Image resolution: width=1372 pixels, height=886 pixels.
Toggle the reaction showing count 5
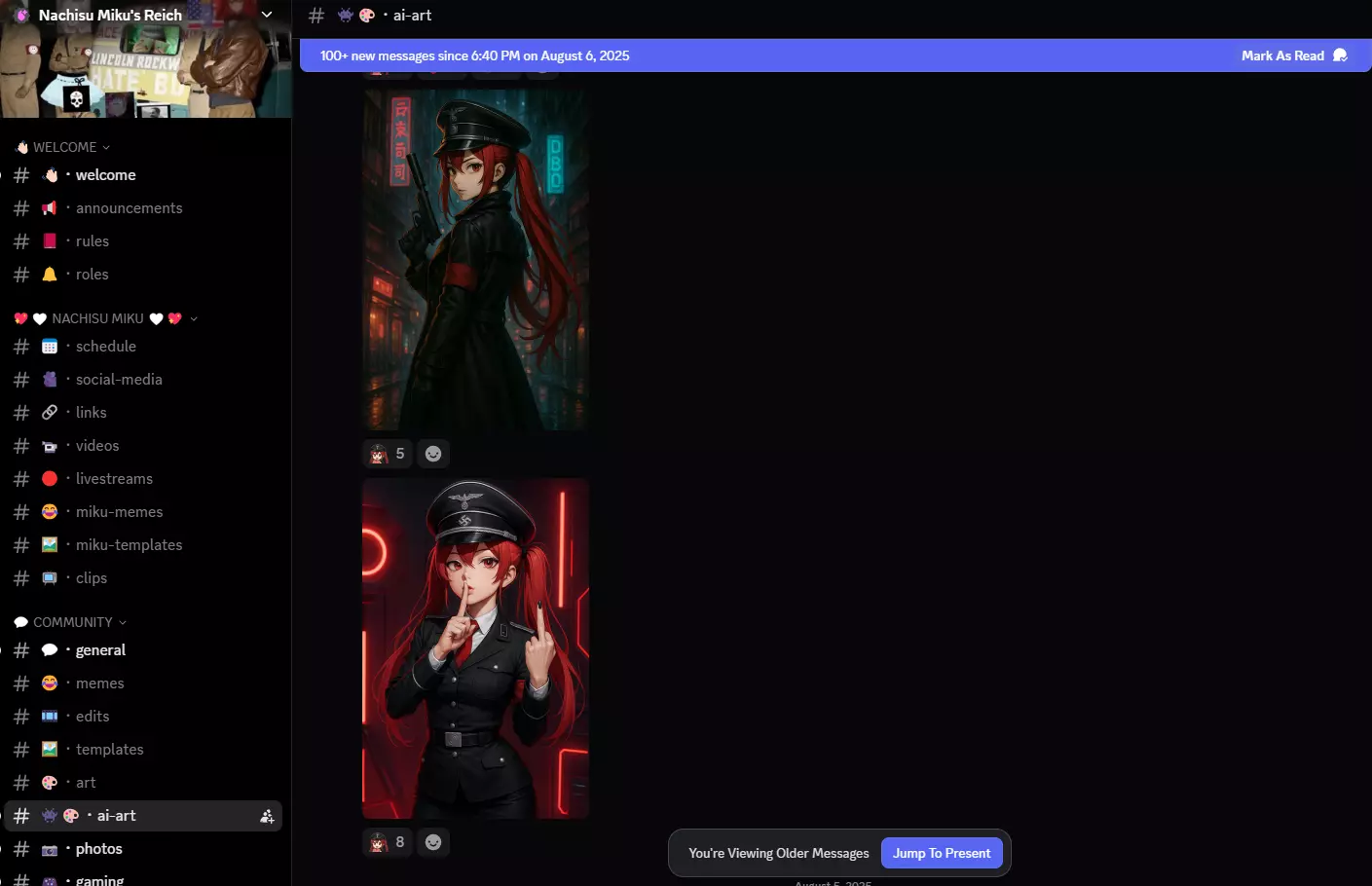tap(388, 454)
